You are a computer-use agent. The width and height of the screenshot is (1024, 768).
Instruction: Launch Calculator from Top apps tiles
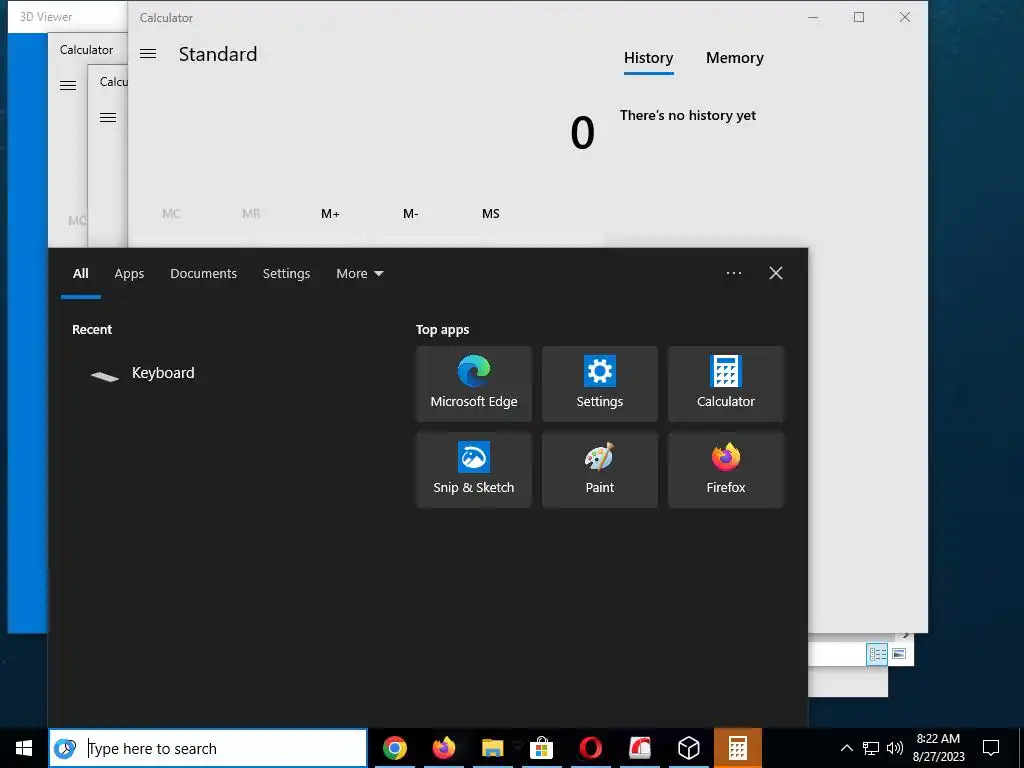tap(726, 384)
